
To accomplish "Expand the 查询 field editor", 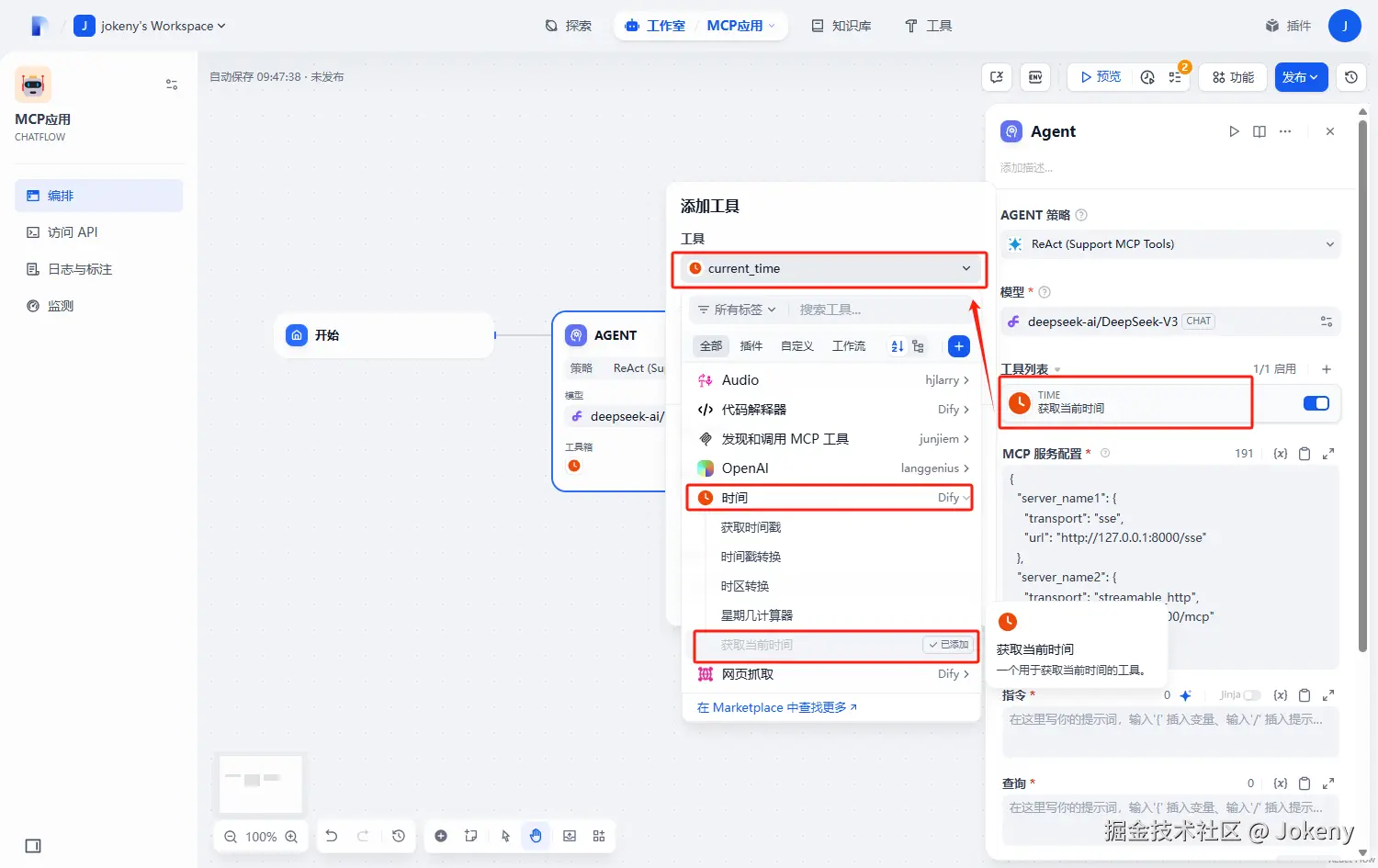I will [1328, 783].
